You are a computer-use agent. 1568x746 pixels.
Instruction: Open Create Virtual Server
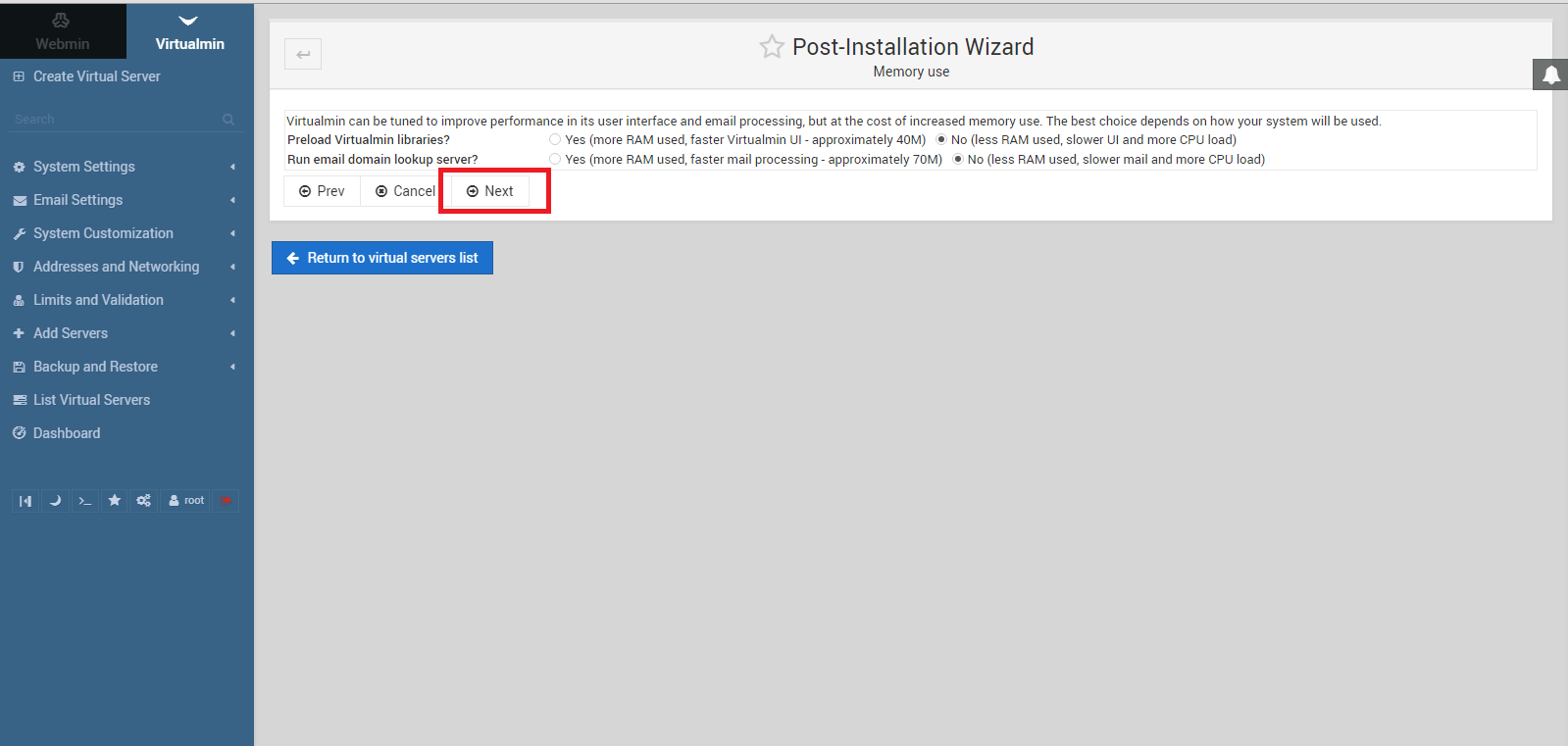point(96,76)
